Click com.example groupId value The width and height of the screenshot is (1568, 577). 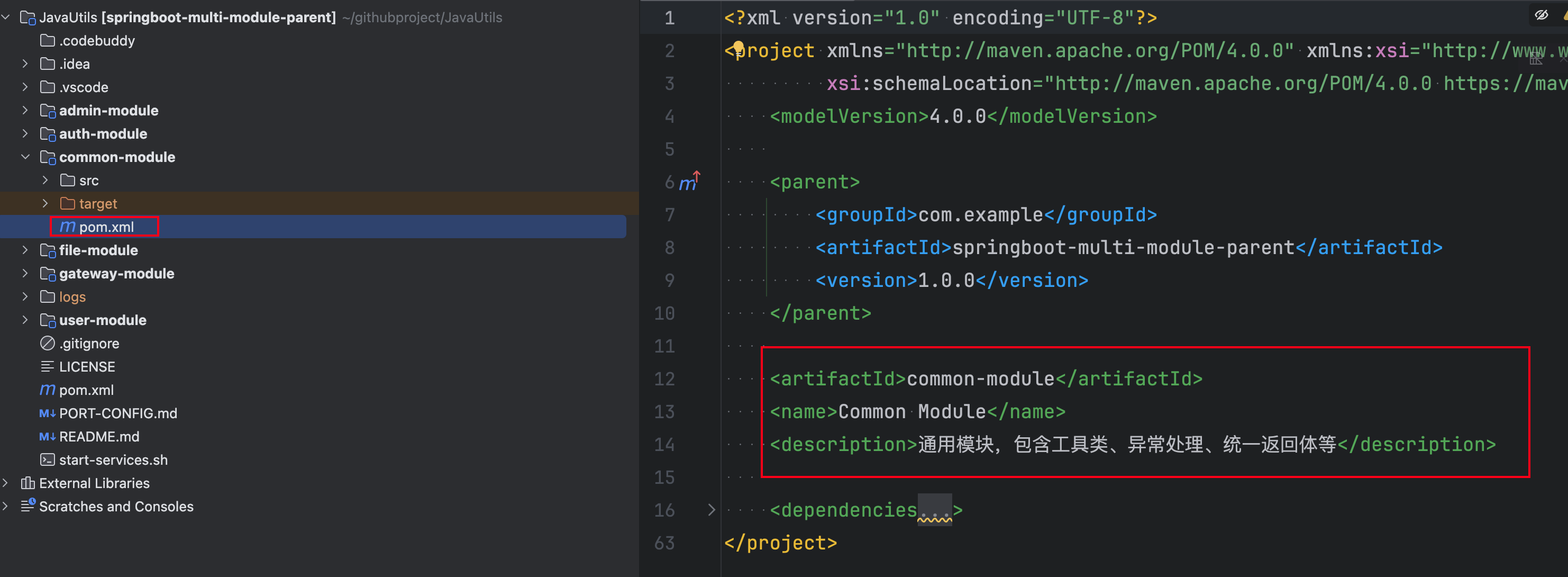pyautogui.click(x=981, y=214)
